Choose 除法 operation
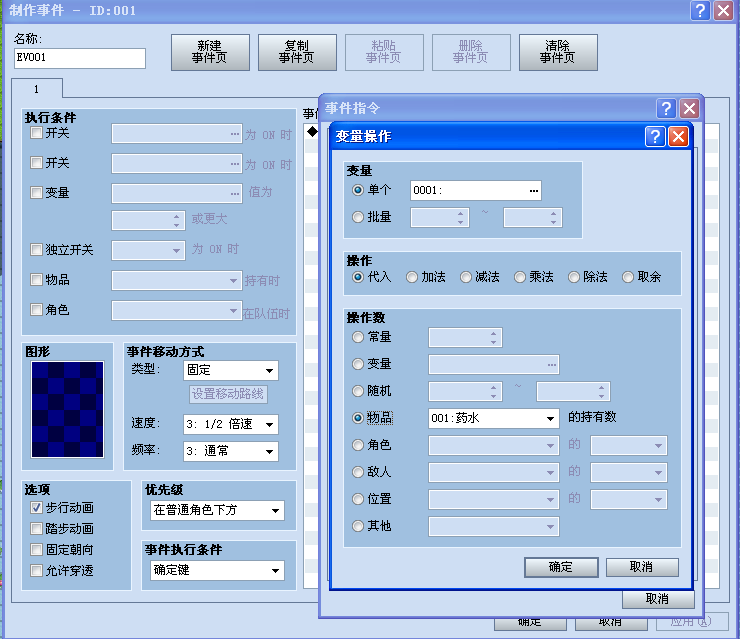The height and width of the screenshot is (639, 740). [573, 277]
